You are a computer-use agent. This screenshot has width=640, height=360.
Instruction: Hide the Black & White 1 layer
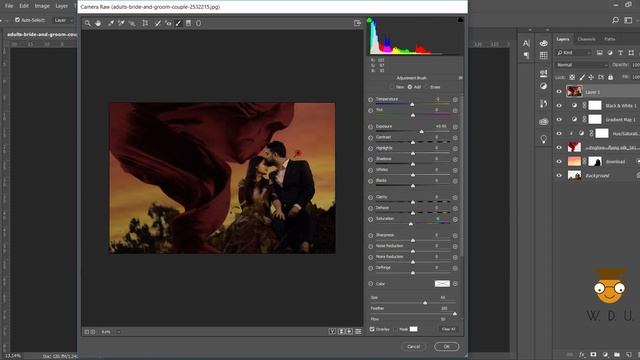(x=559, y=106)
